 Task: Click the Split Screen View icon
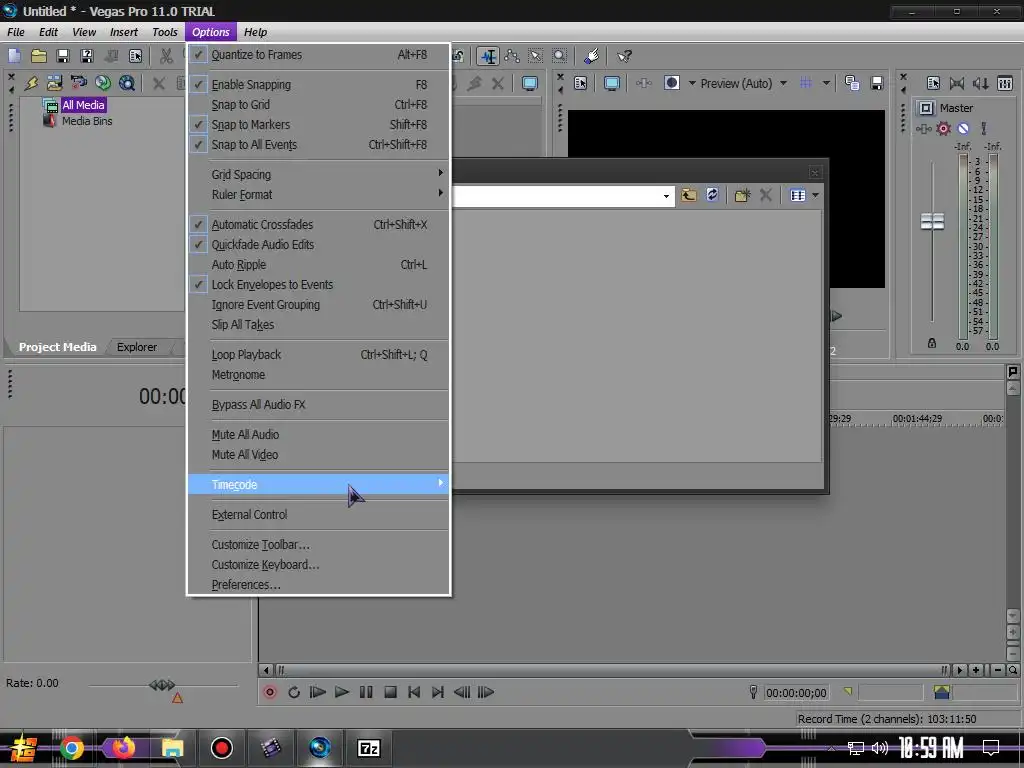672,83
